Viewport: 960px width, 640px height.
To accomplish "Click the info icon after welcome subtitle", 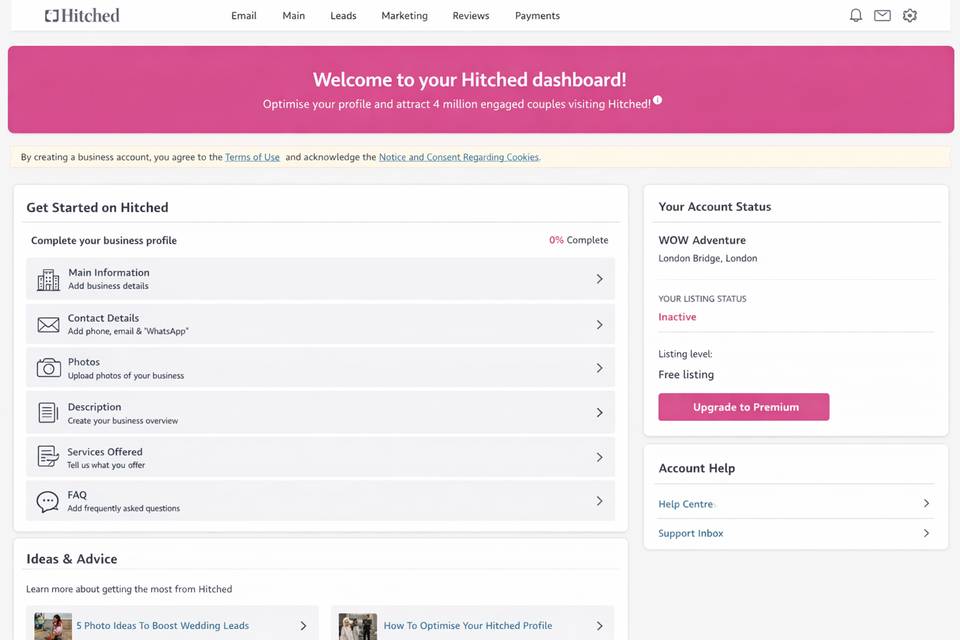I will coord(658,100).
